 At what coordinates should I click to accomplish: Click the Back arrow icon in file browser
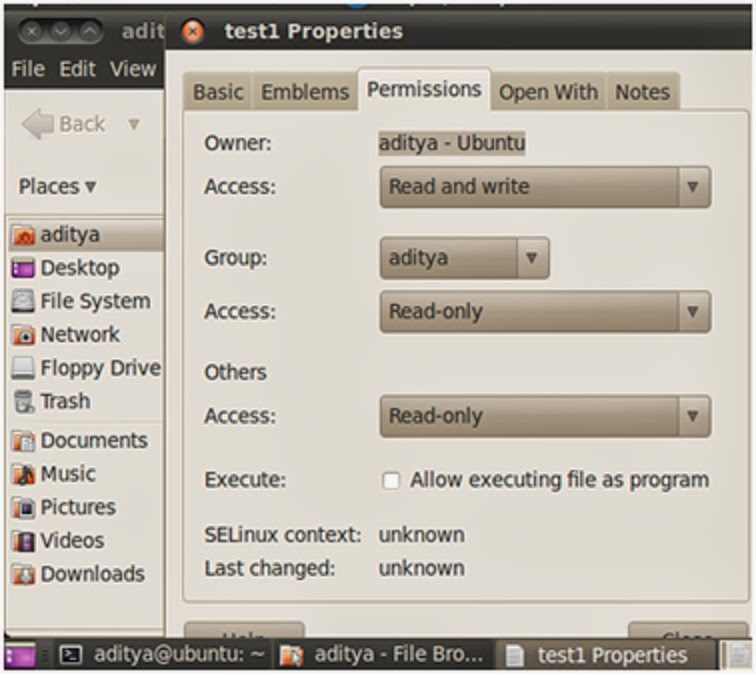click(38, 124)
